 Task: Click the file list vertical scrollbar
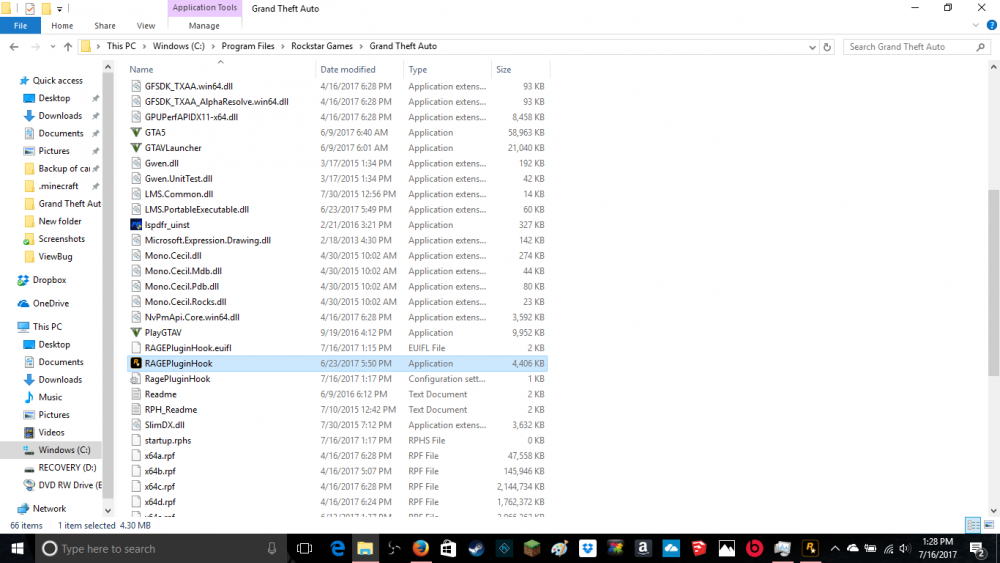click(x=993, y=282)
